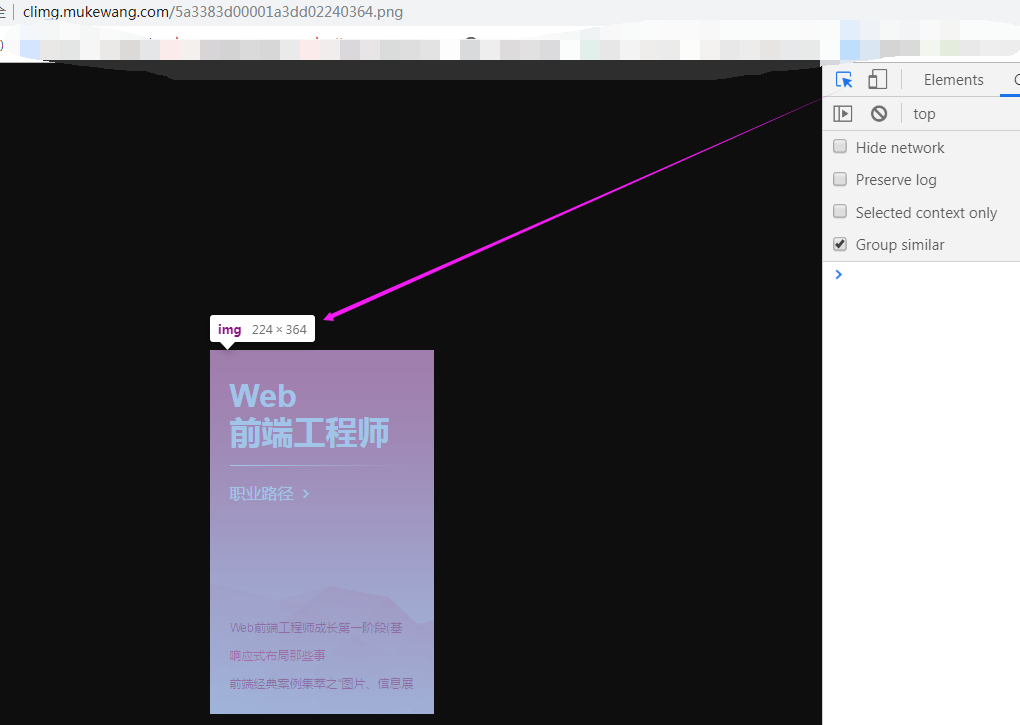Screen dimensions: 1020x725
Task: Click the Web front-end engineer image
Action: pos(321,531)
